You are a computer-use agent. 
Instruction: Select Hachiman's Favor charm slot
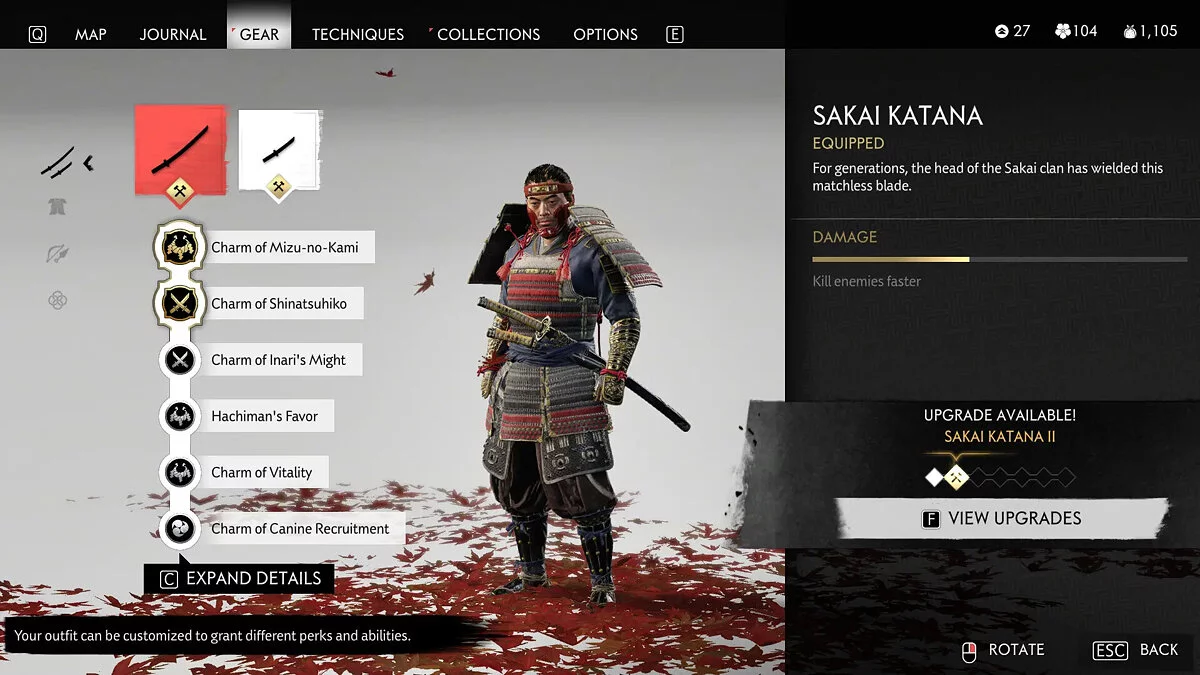(246, 416)
